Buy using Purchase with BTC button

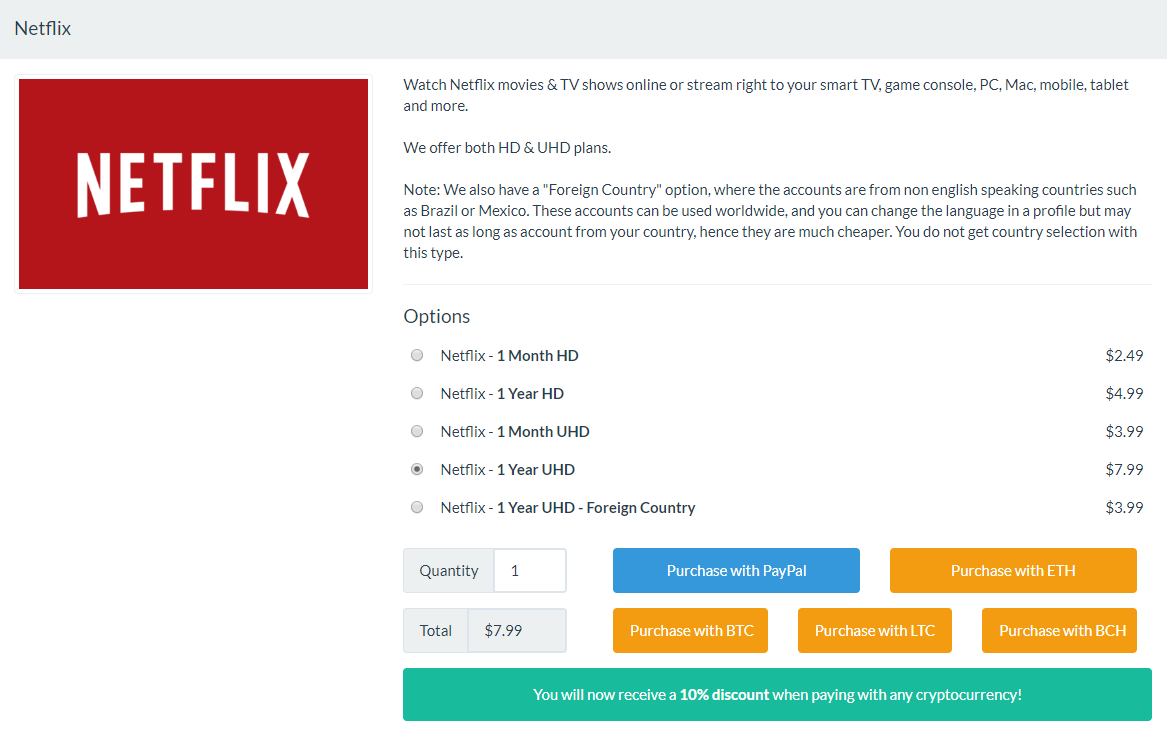click(x=690, y=631)
